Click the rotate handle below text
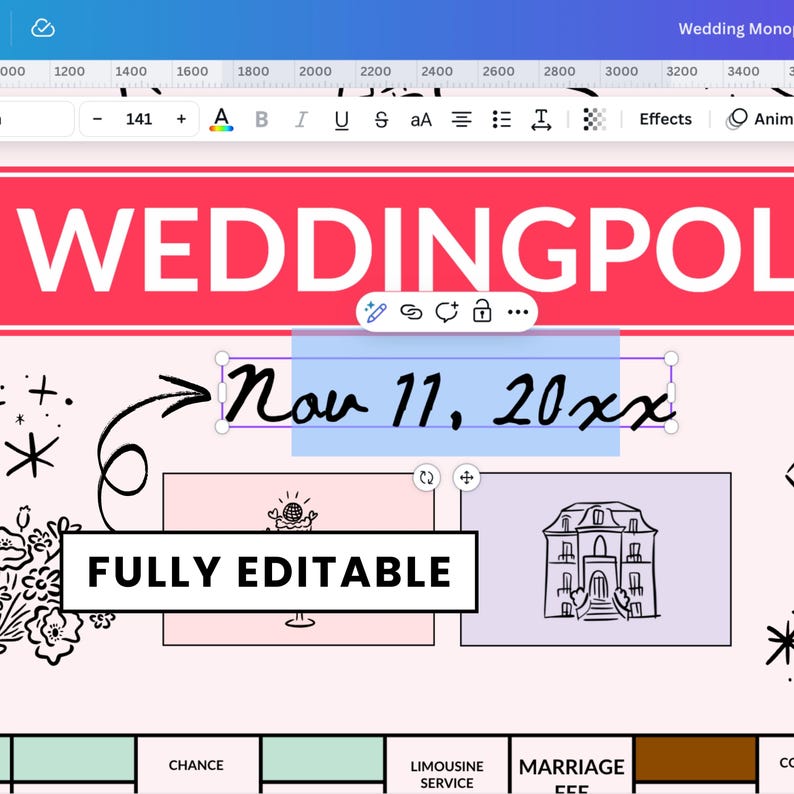This screenshot has width=794, height=794. 426,478
